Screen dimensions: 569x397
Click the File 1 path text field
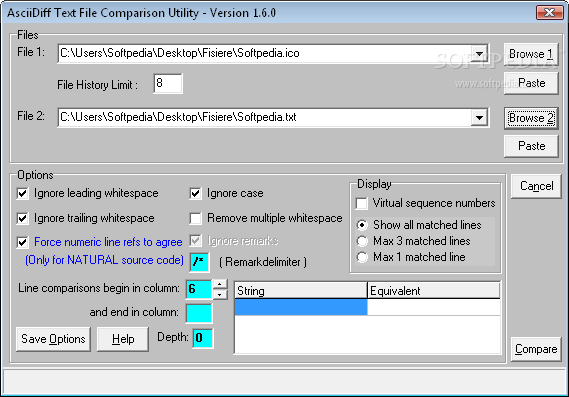[265, 54]
